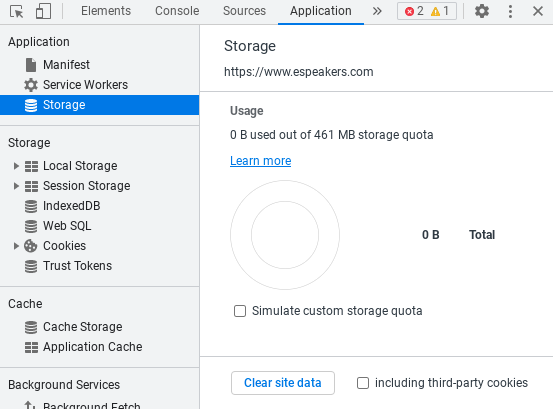Enable Simulate custom storage quota checkbox
Screen dimensions: 553x409
[x=240, y=311]
